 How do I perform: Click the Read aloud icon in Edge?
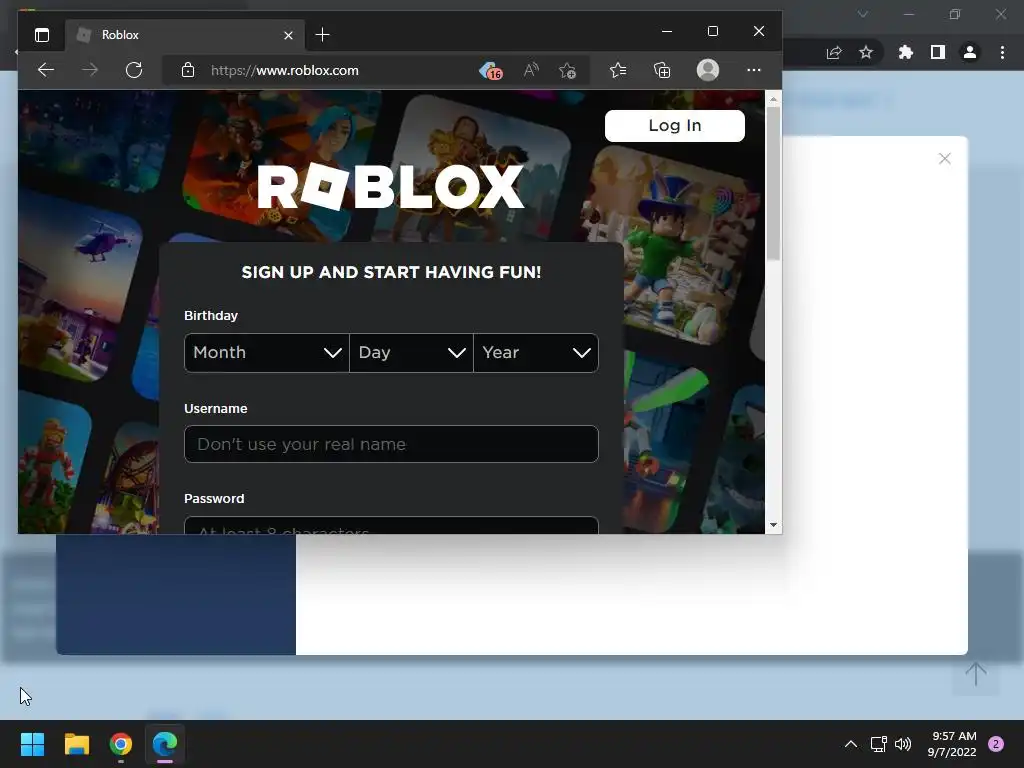pyautogui.click(x=531, y=70)
